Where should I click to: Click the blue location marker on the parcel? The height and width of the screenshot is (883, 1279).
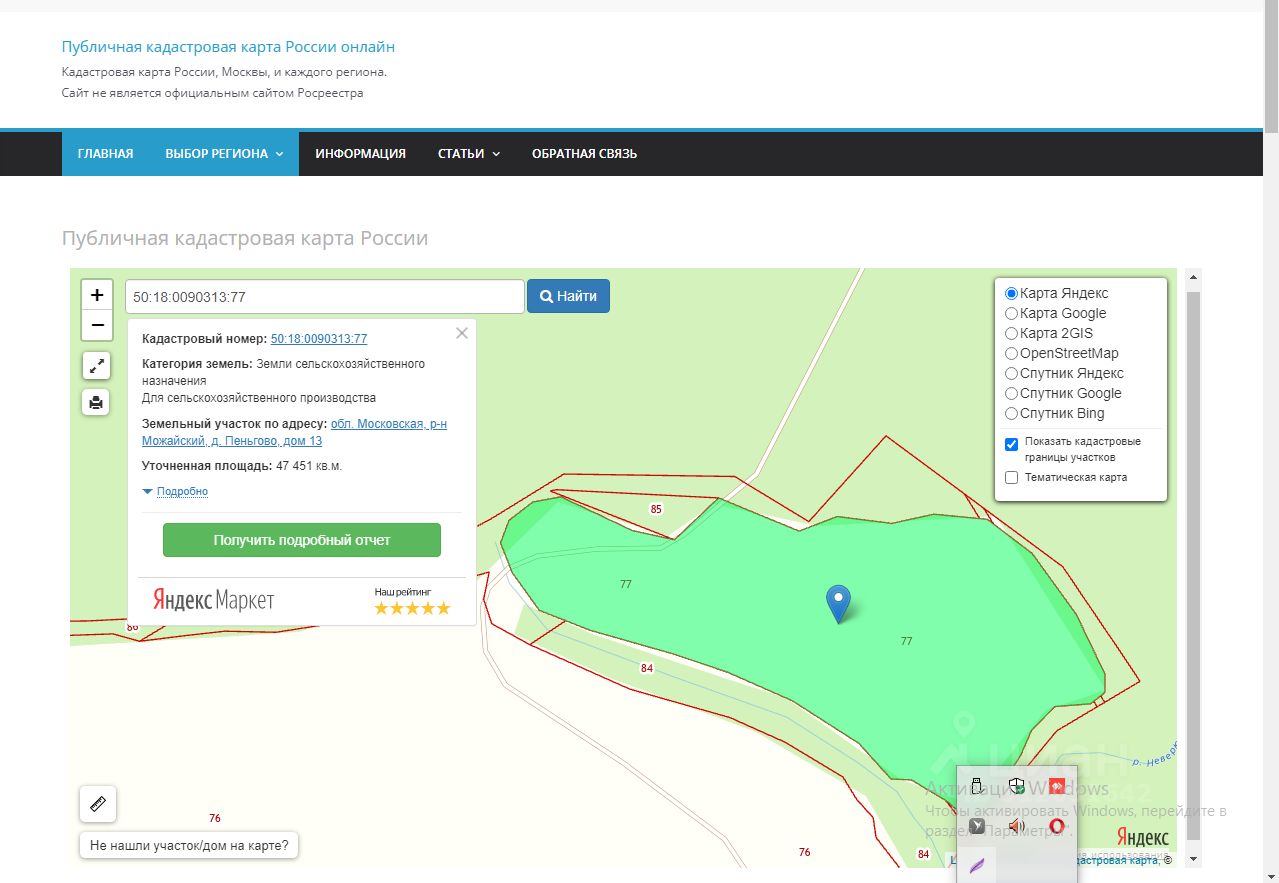pyautogui.click(x=838, y=602)
